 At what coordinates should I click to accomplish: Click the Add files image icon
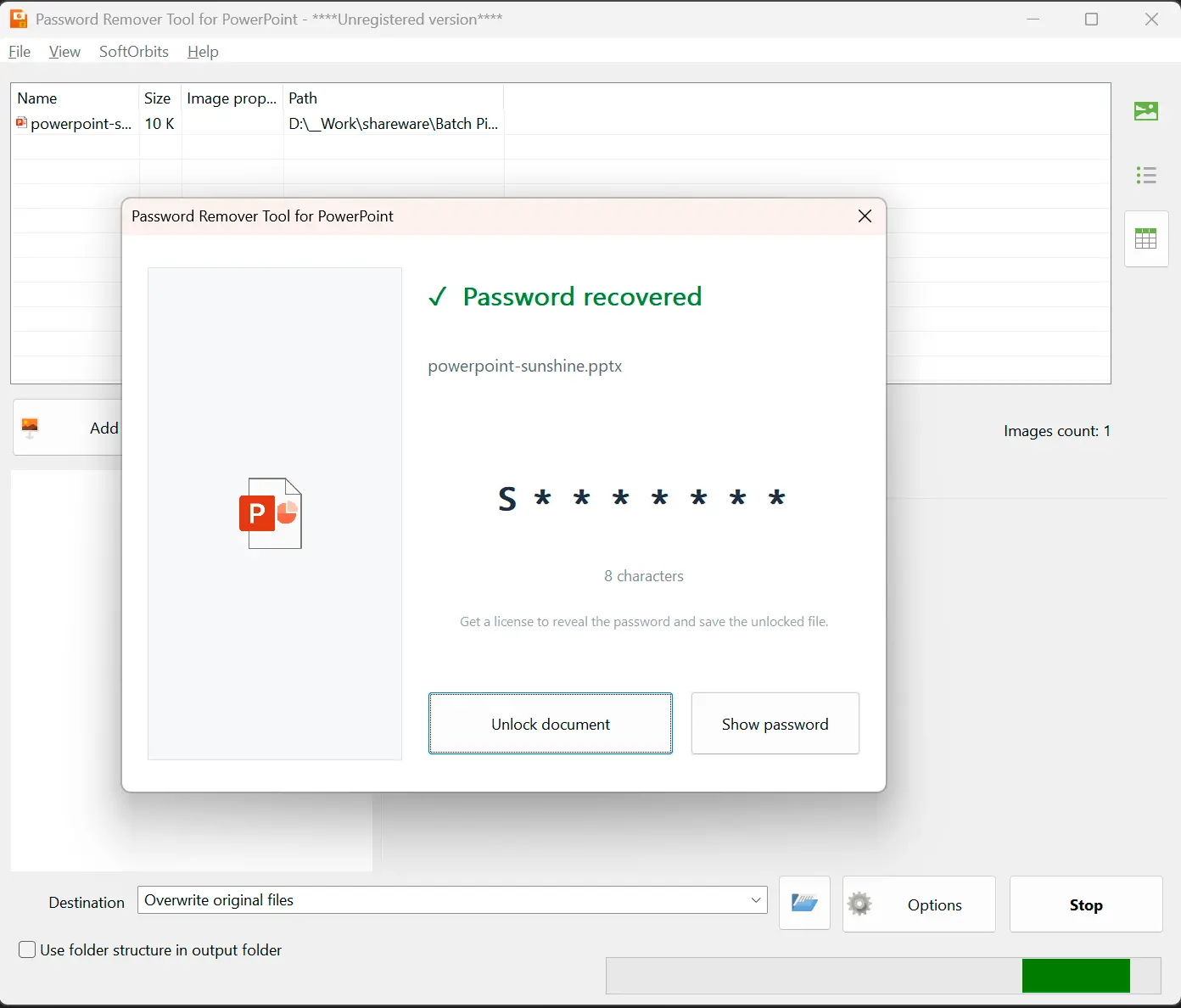click(x=30, y=428)
